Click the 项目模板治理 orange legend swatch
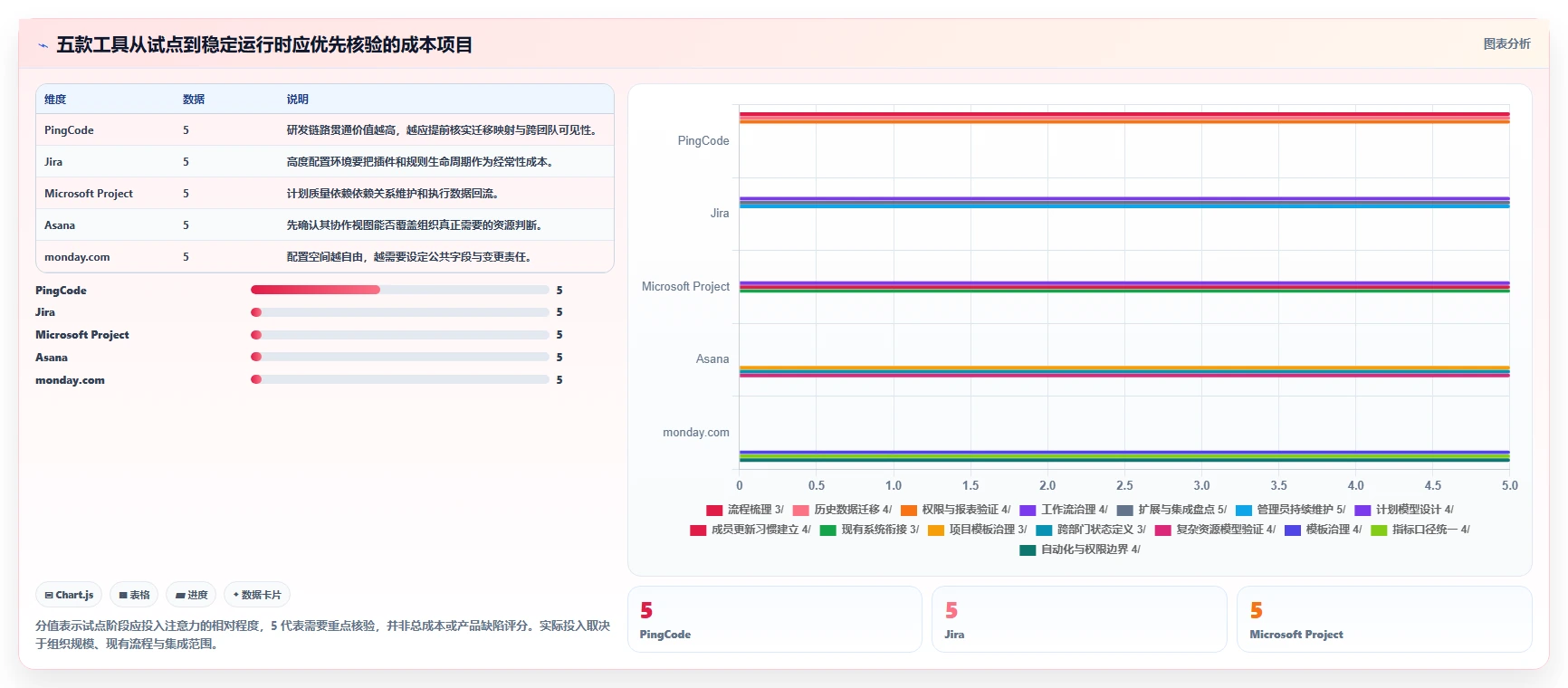The height and width of the screenshot is (688, 1568). click(x=936, y=530)
